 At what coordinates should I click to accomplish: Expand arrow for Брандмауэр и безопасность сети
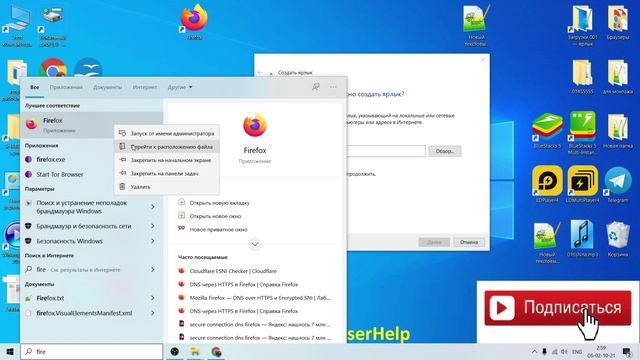click(x=153, y=226)
